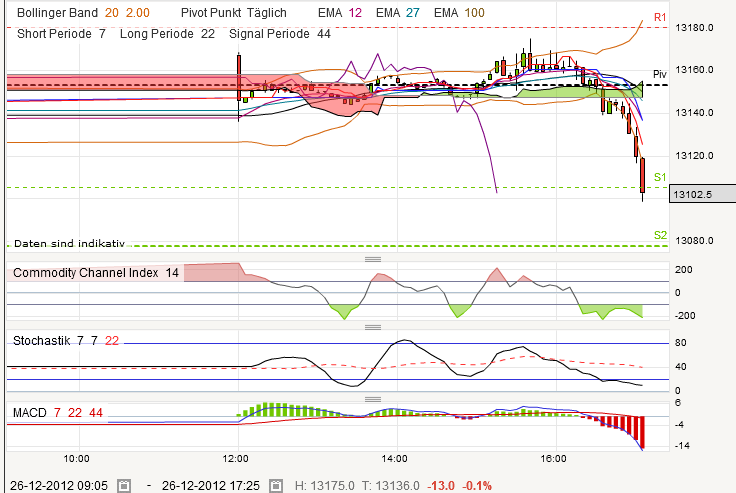Grab the divider handle above Stochastik panel

[373, 327]
